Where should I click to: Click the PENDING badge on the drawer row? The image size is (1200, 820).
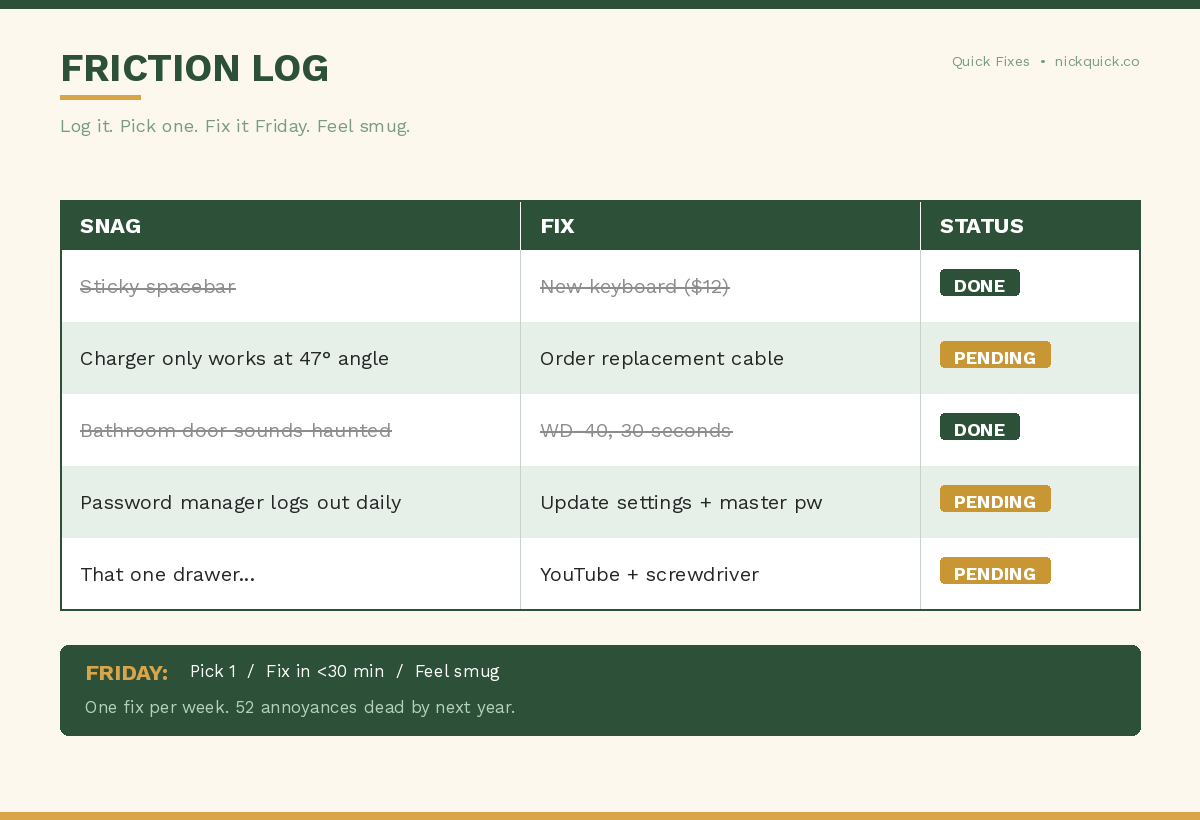[x=995, y=570]
